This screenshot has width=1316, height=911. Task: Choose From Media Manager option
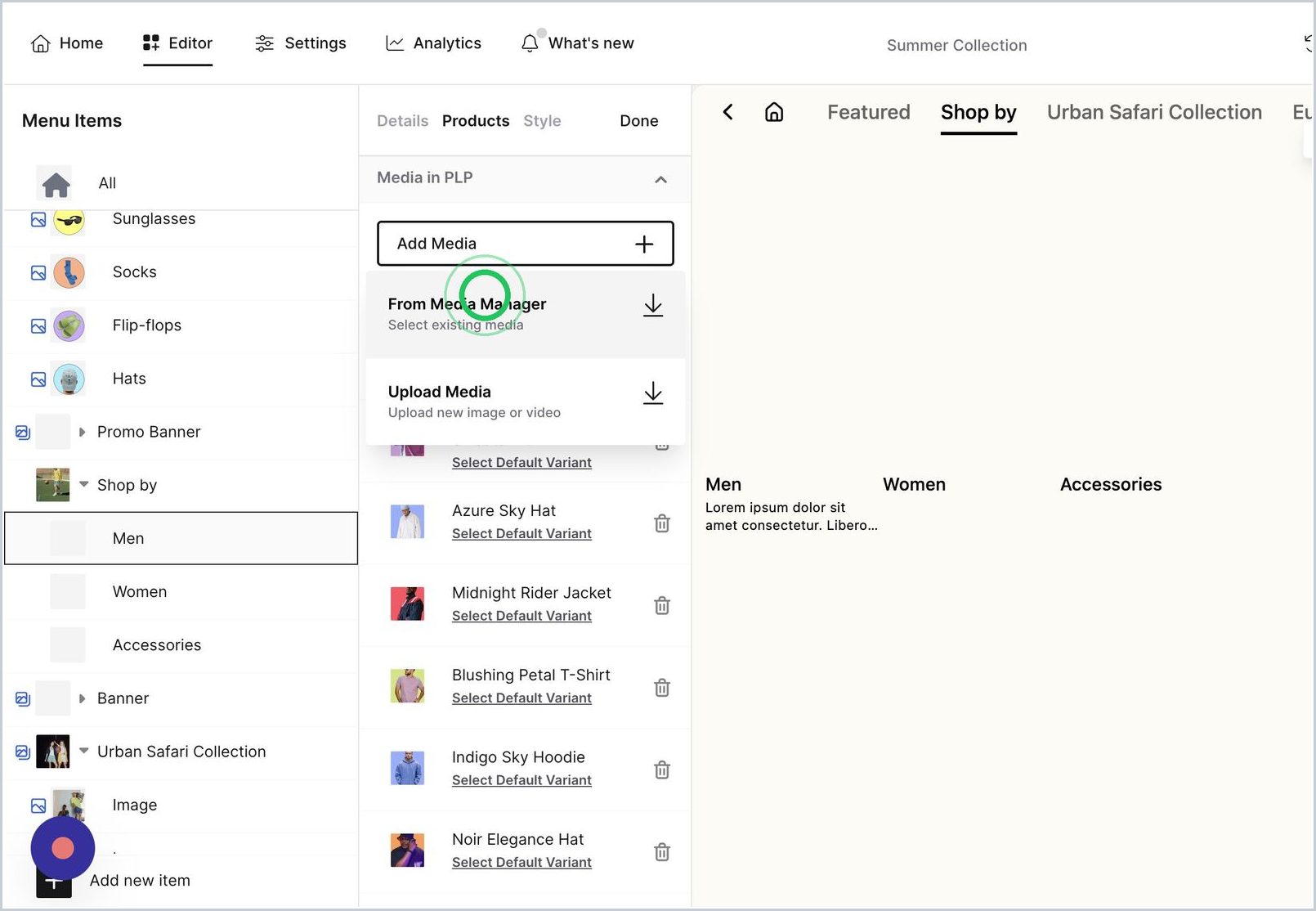tap(525, 314)
